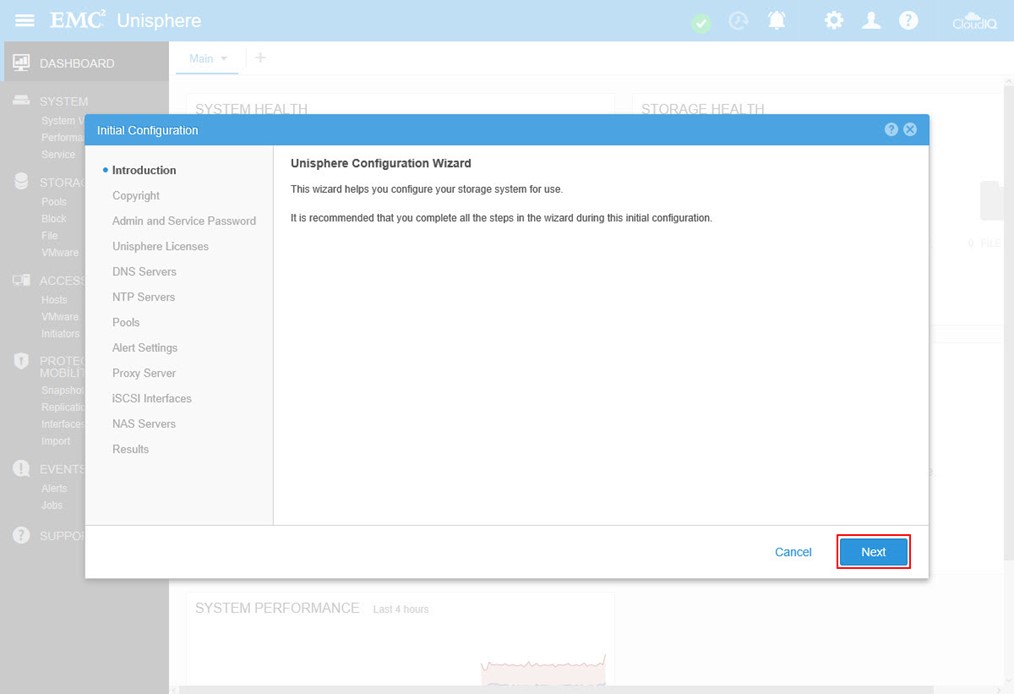Open Hosts under Access in sidebar
Image resolution: width=1014 pixels, height=694 pixels.
click(54, 299)
